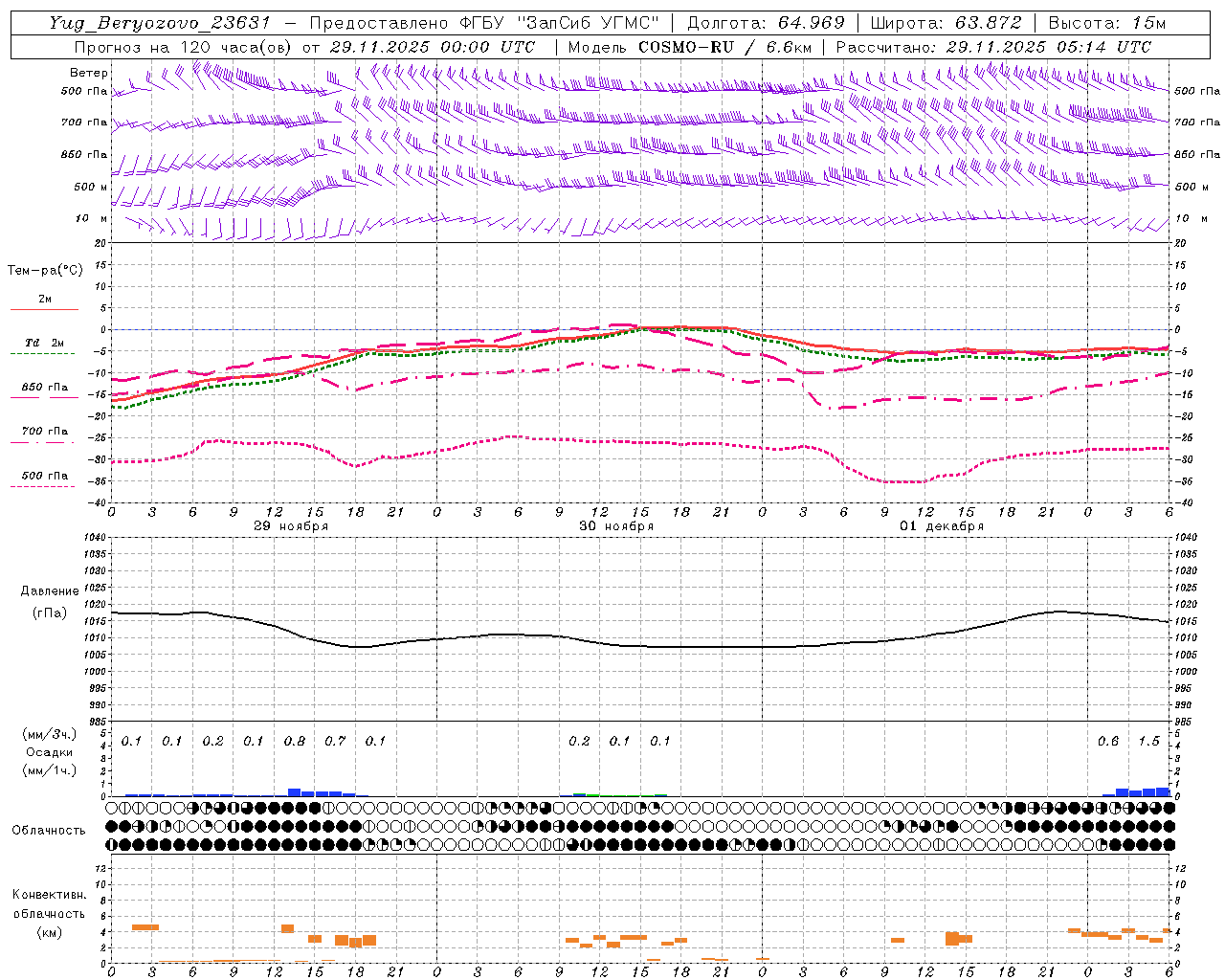Click the '0.8' precipitation amount value
The width and height of the screenshot is (1225, 980).
[x=295, y=742]
